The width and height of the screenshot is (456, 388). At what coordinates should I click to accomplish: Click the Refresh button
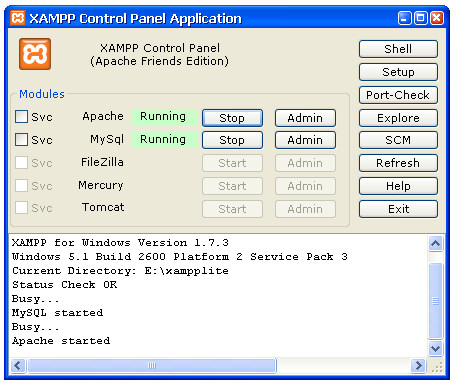click(x=398, y=163)
